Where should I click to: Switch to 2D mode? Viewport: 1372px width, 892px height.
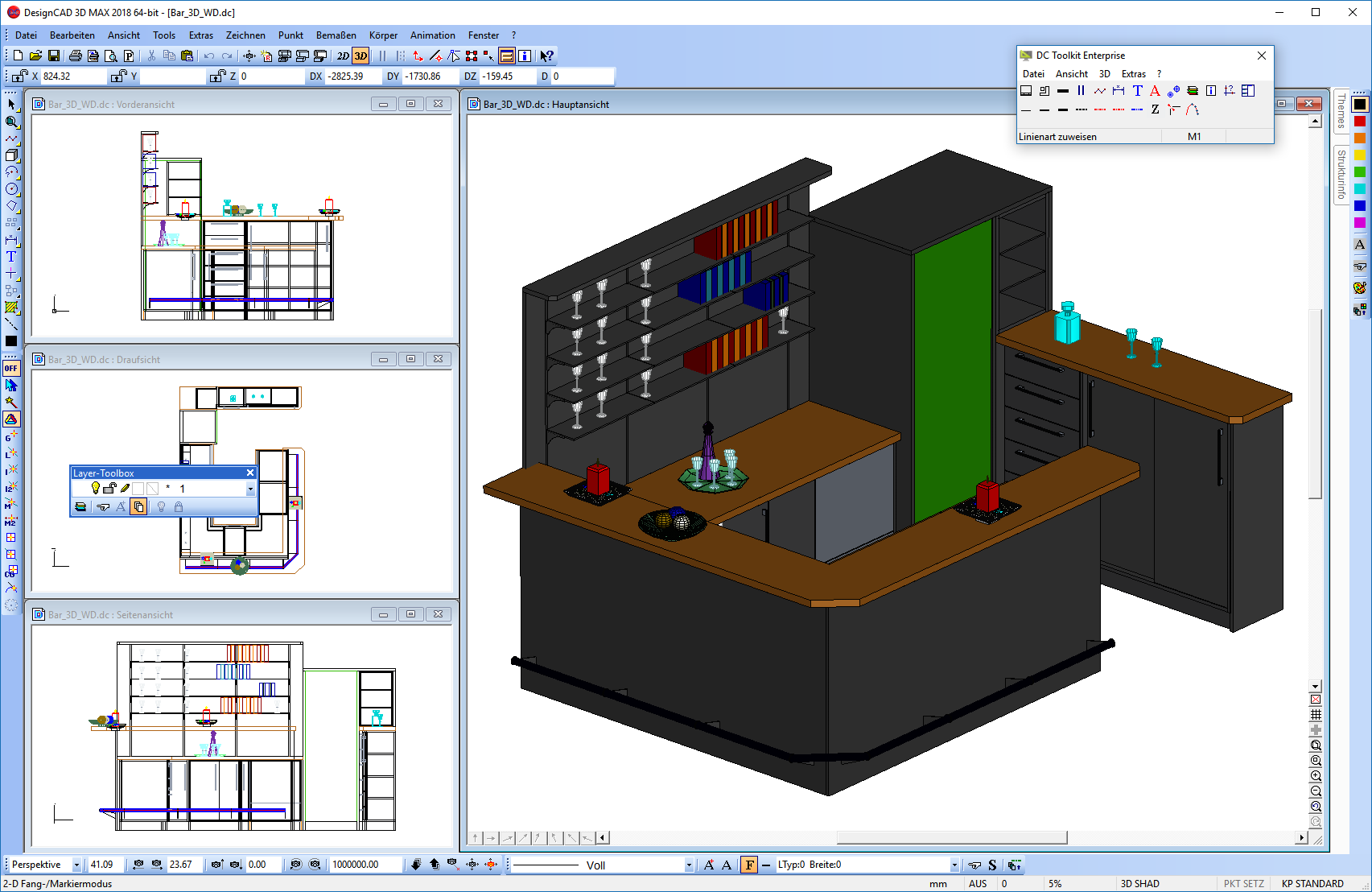click(343, 56)
